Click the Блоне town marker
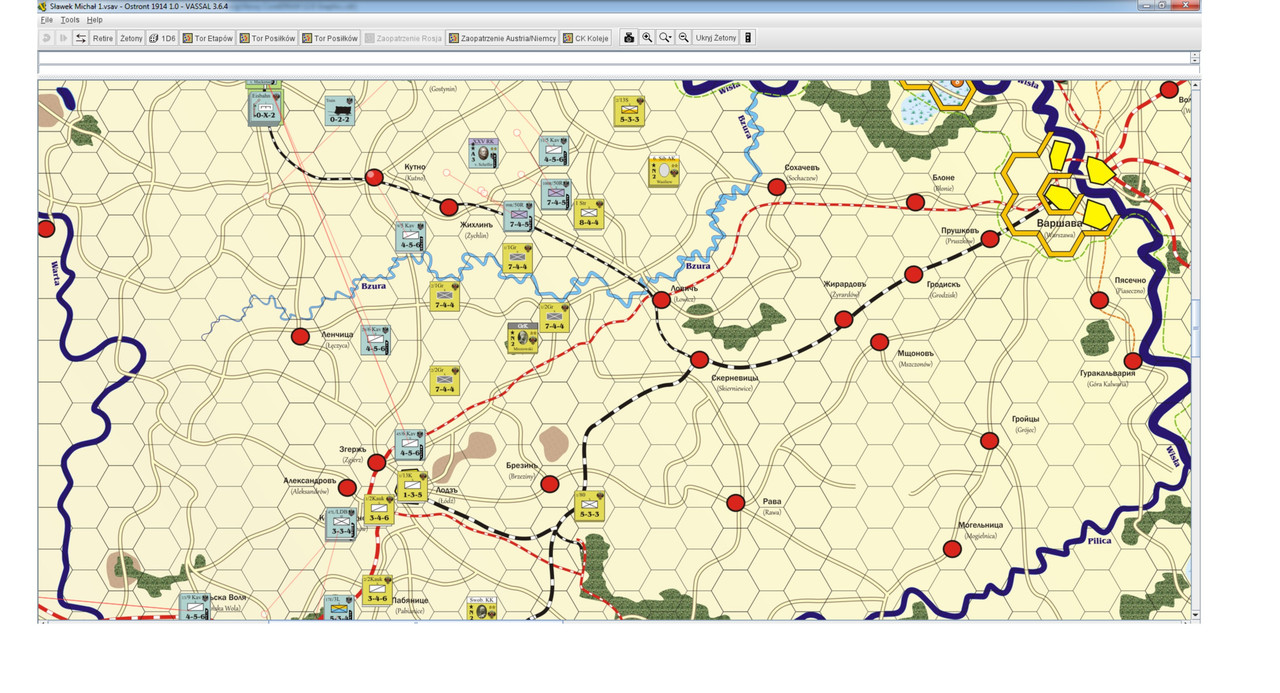 (x=915, y=203)
